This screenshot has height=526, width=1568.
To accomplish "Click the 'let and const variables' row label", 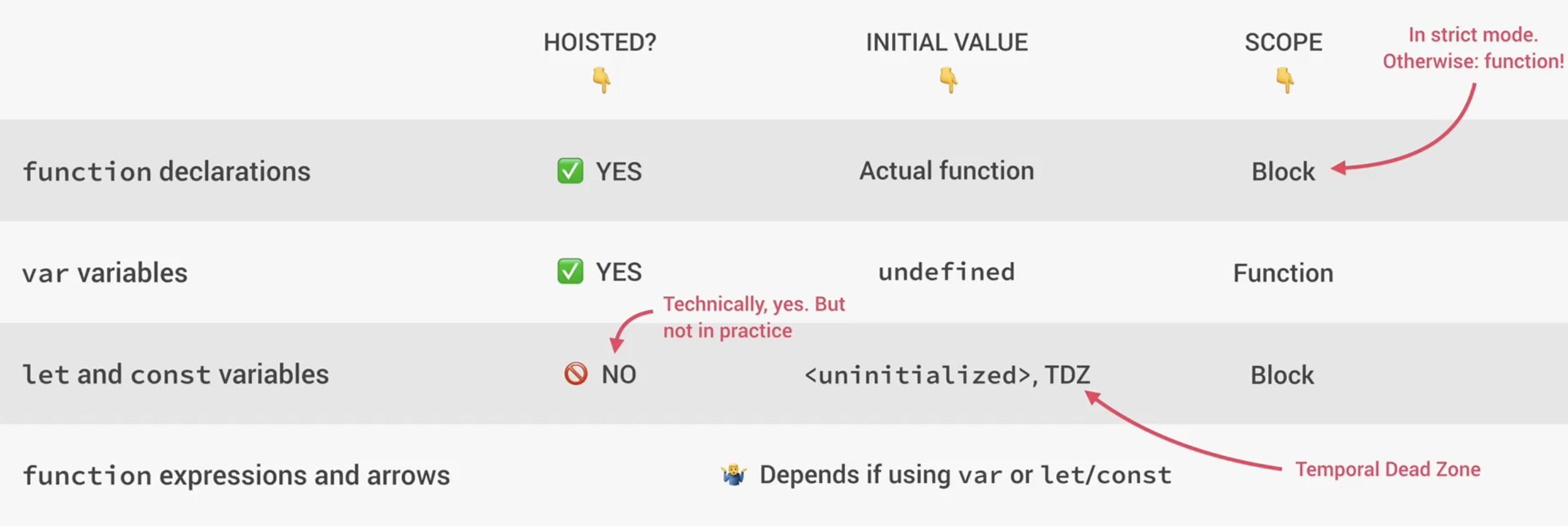I will click(175, 374).
